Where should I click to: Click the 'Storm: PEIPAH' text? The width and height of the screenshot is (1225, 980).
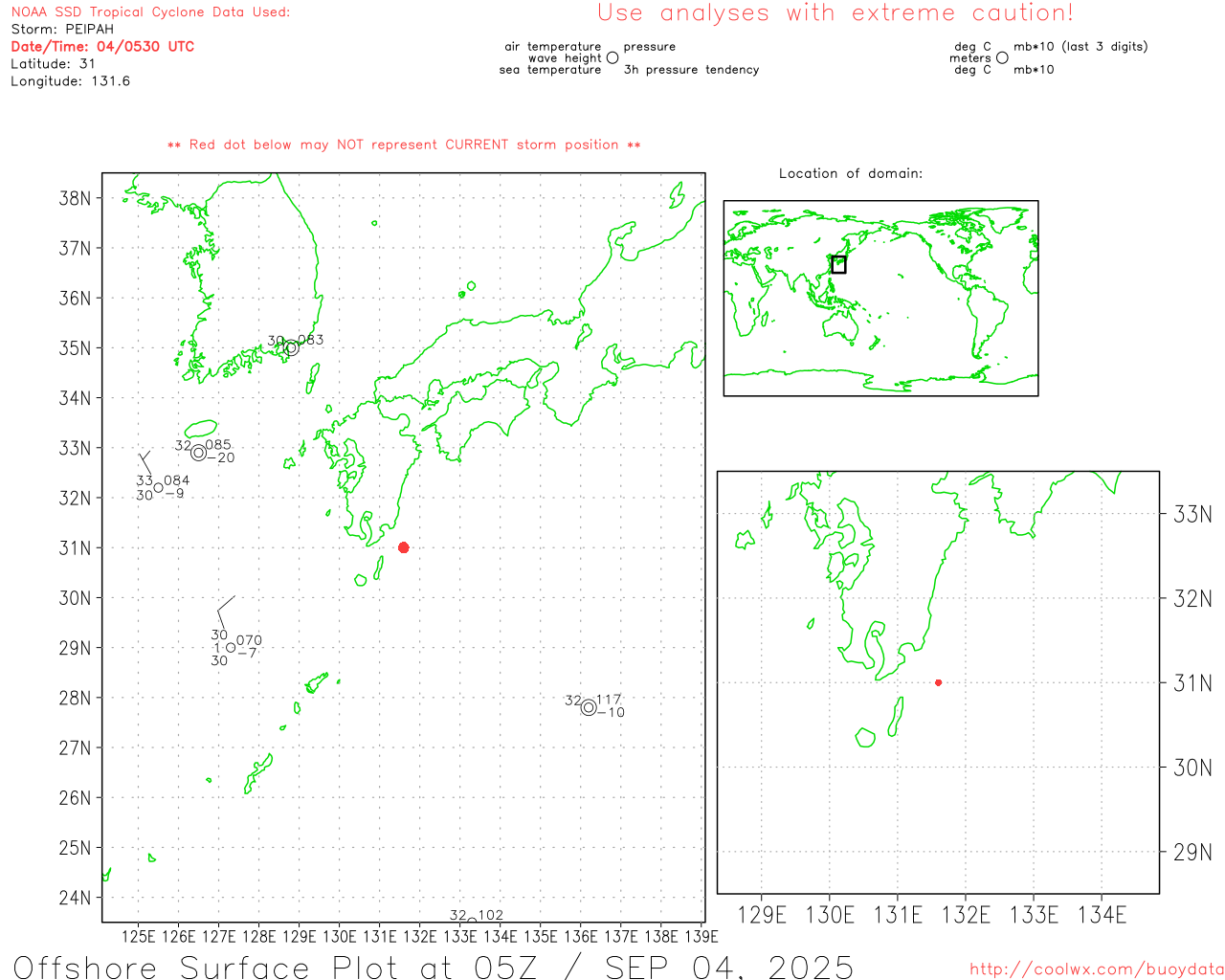pos(62,30)
